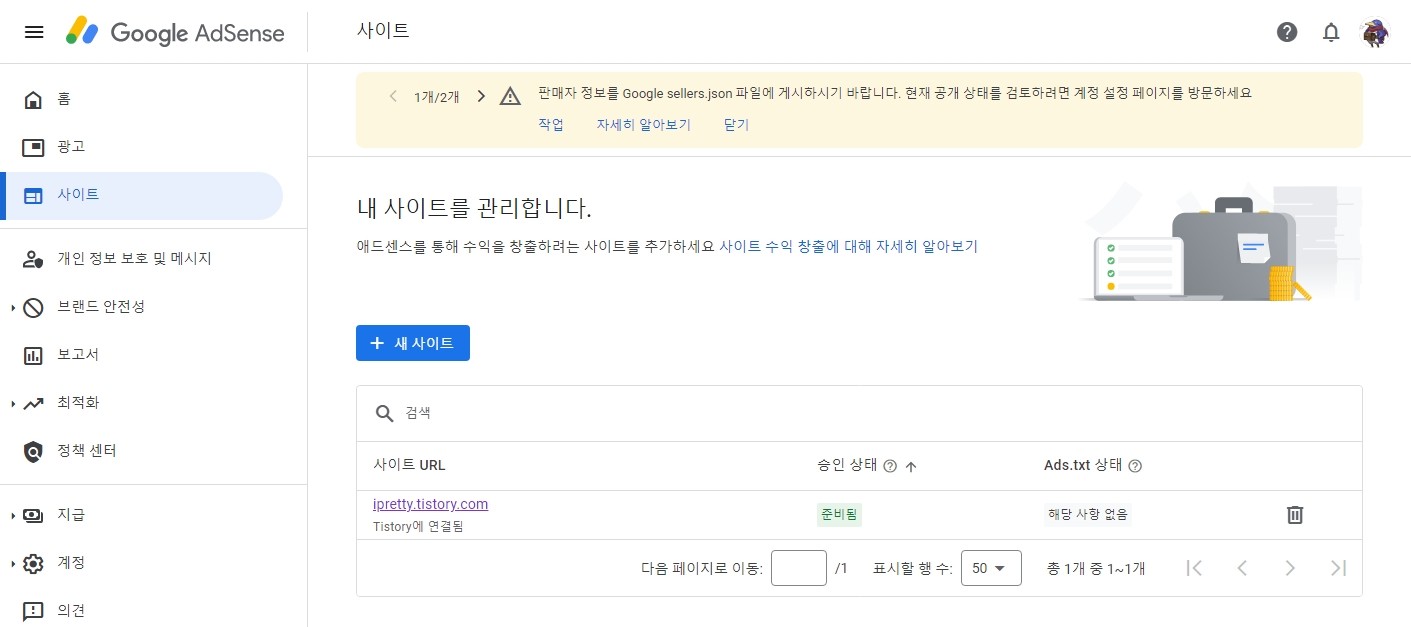Show previous notification in banner

tap(393, 96)
